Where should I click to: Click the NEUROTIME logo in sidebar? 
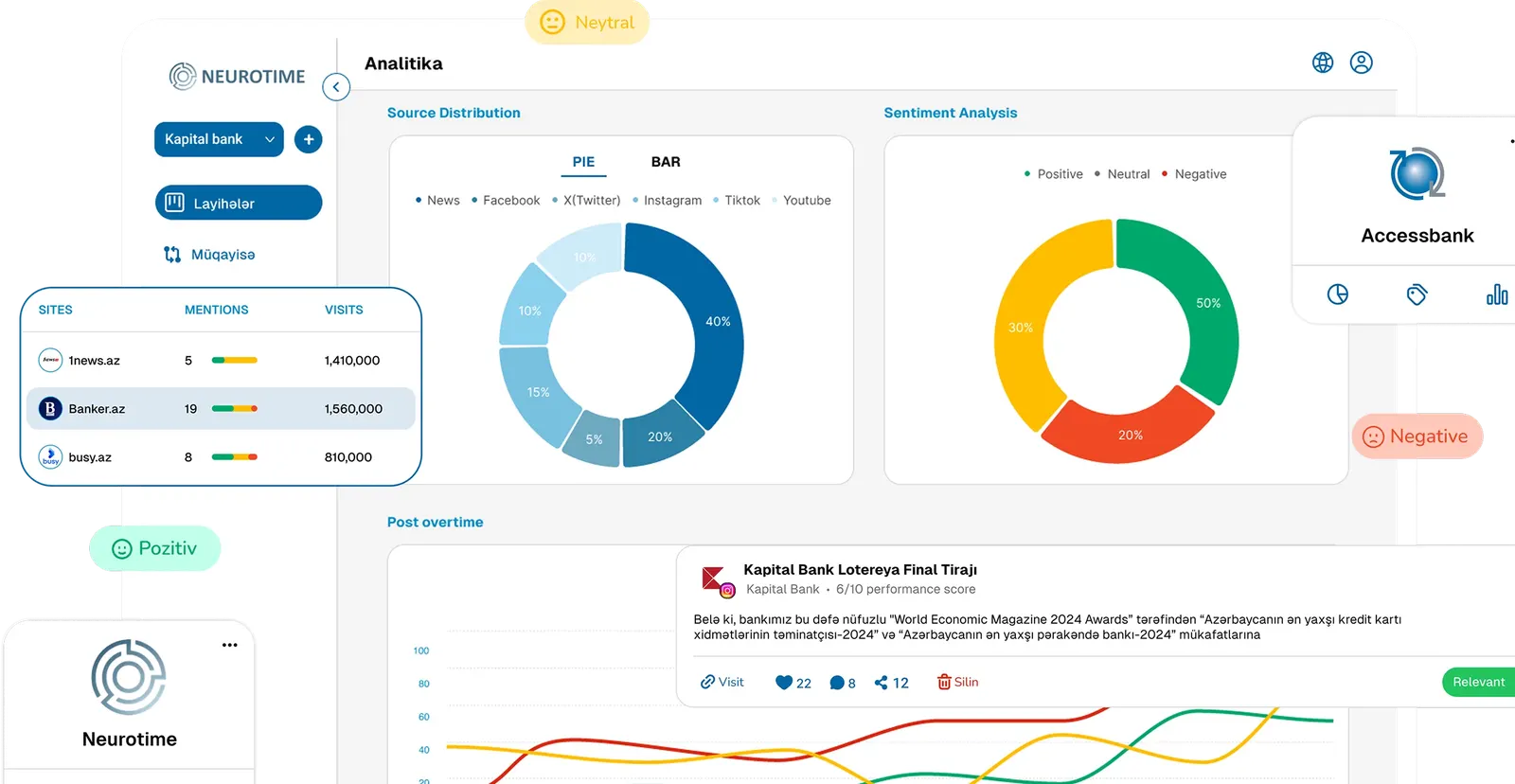tap(237, 76)
